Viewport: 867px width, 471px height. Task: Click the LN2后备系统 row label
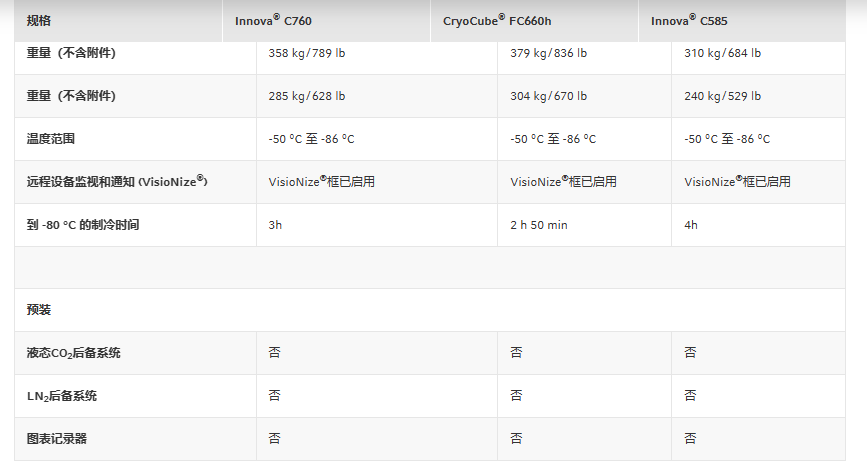pyautogui.click(x=62, y=396)
